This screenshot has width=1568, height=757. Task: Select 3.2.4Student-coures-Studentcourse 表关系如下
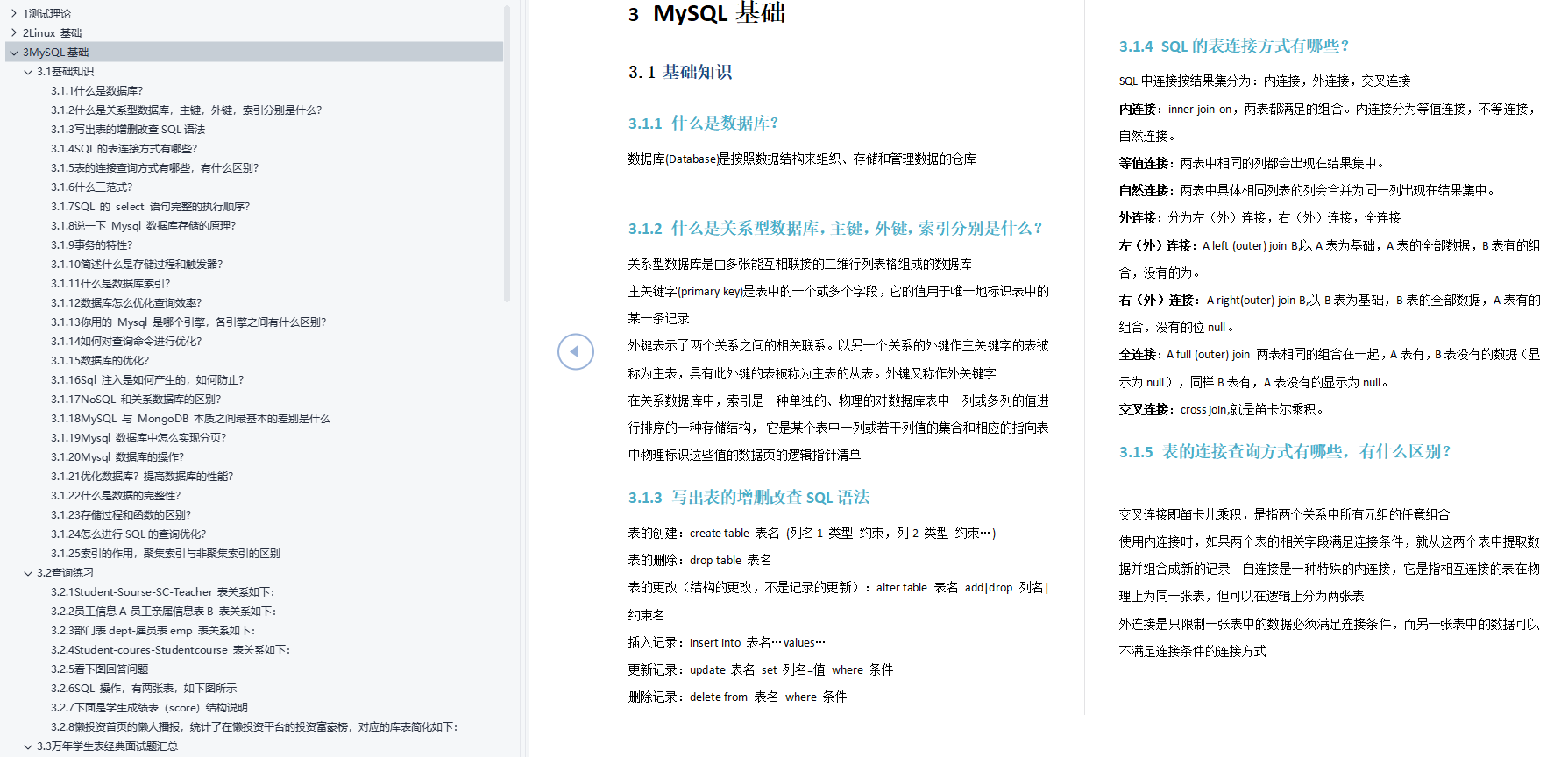coord(170,649)
